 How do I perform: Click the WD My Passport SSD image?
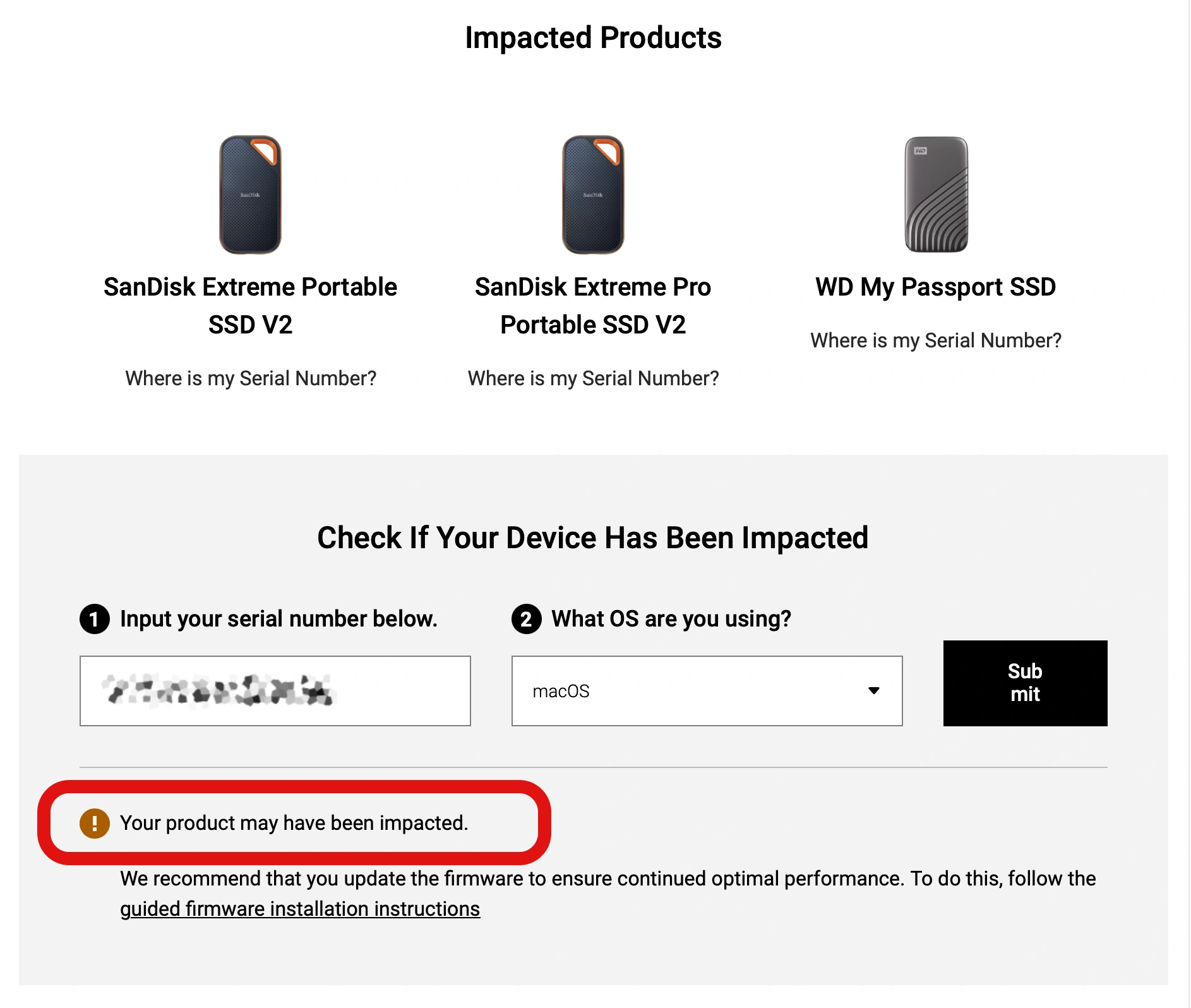pyautogui.click(x=936, y=195)
